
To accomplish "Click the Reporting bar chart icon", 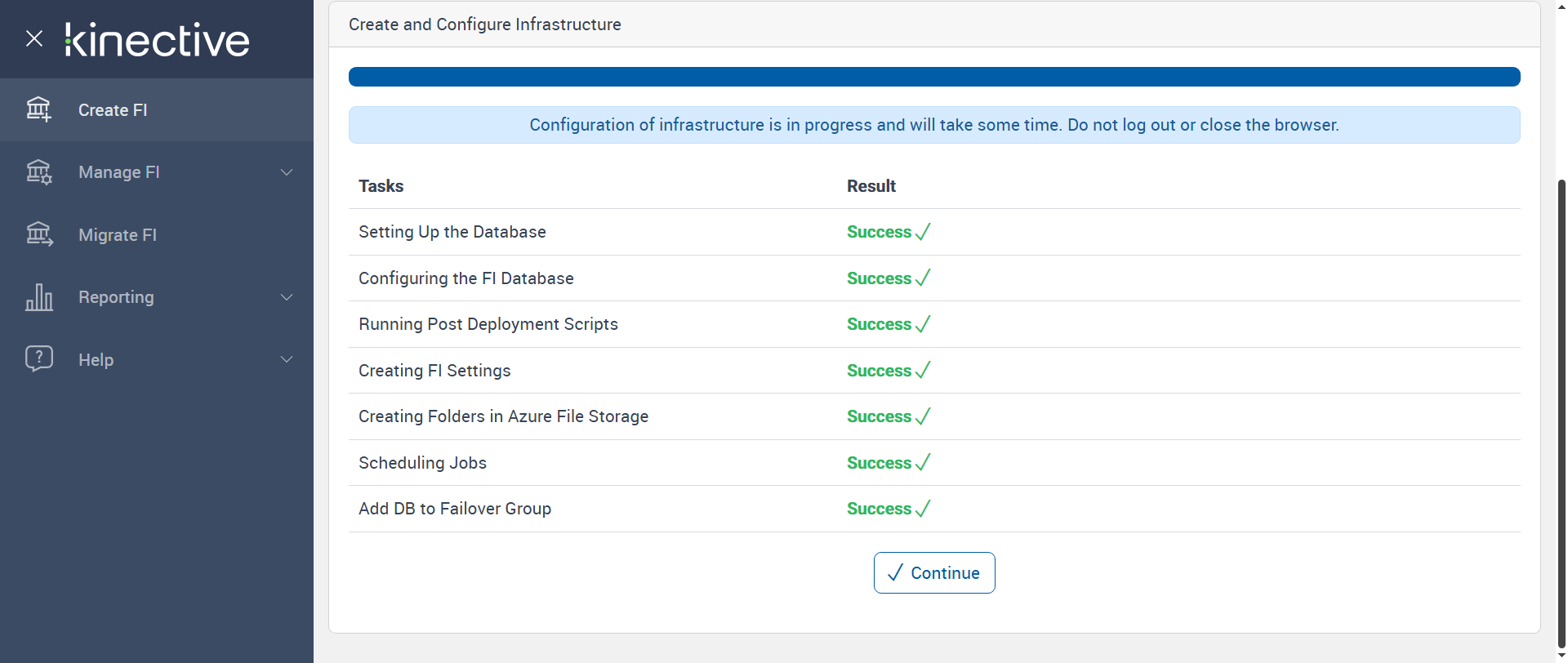I will (x=38, y=297).
